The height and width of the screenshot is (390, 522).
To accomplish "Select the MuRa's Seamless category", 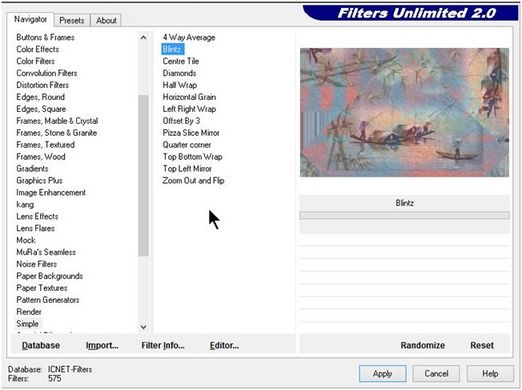I will point(46,252).
